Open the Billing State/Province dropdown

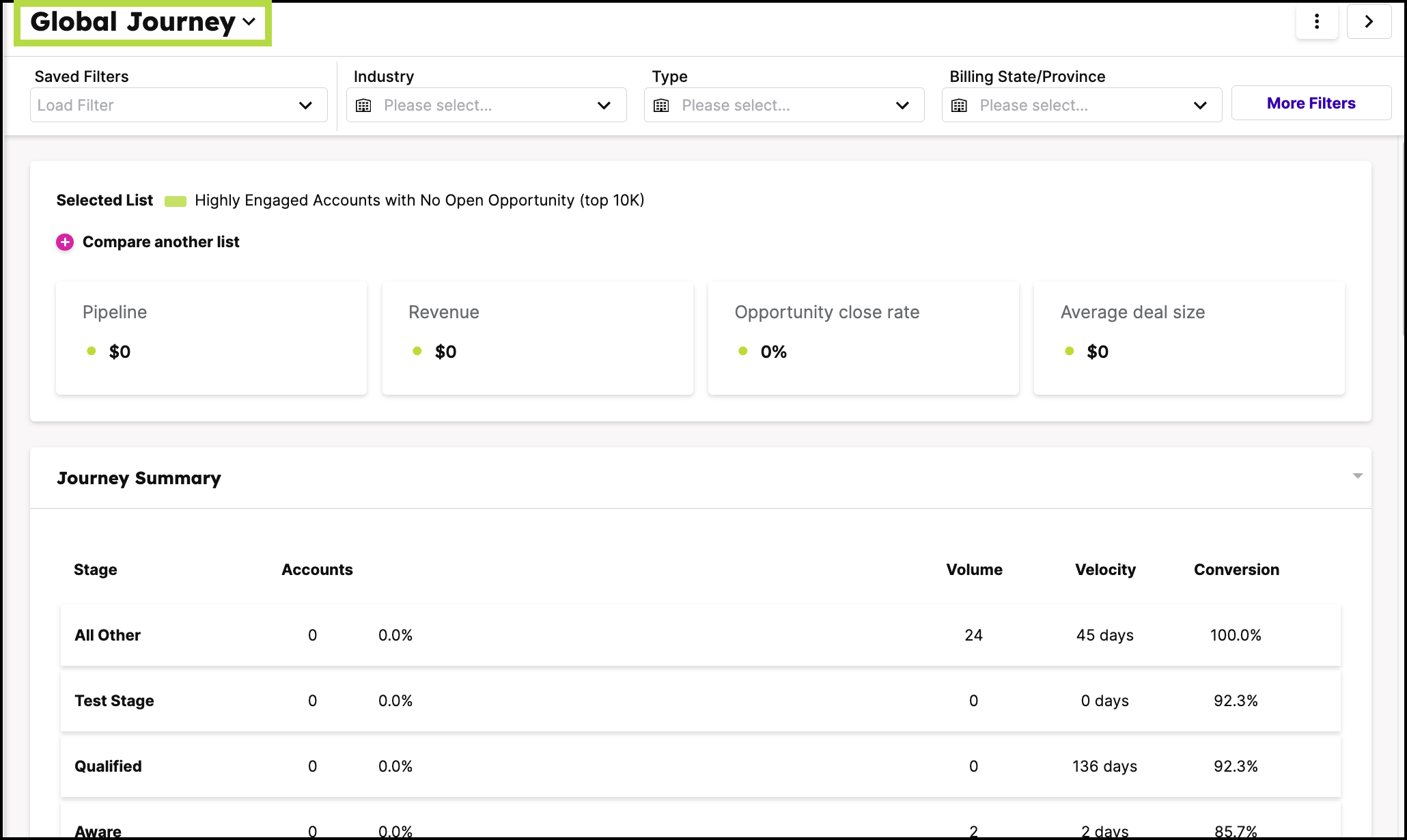coord(1082,105)
